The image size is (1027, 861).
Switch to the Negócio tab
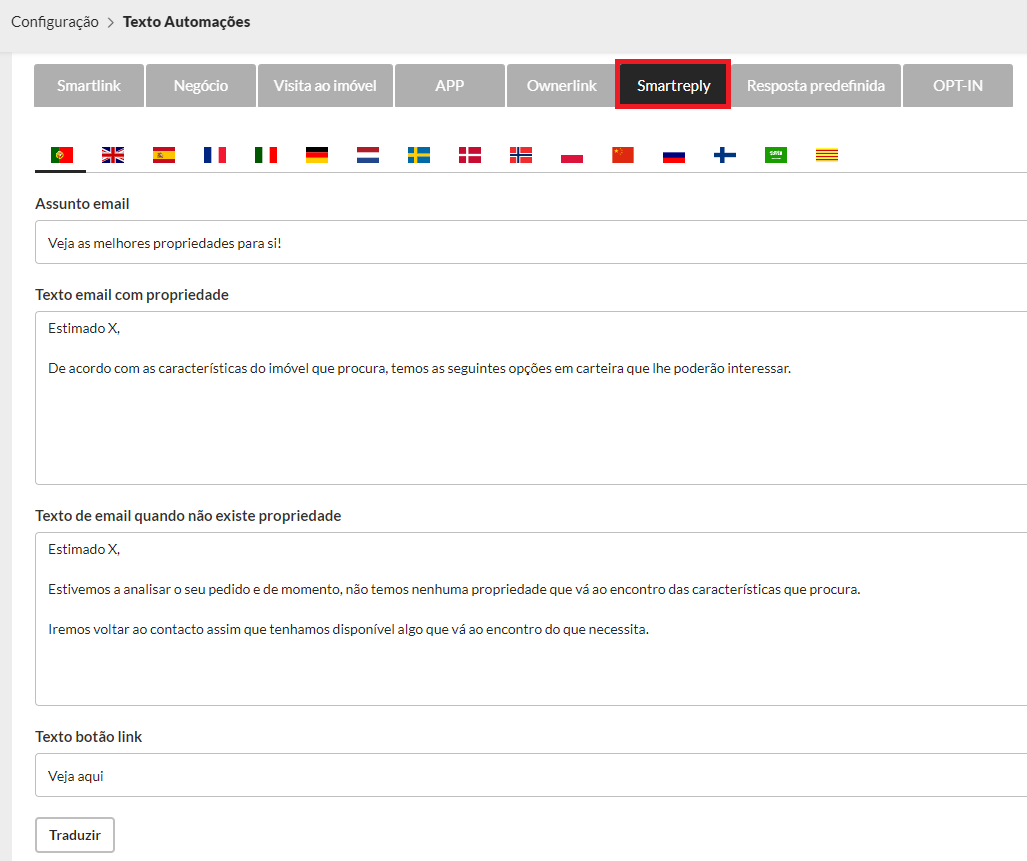point(201,86)
